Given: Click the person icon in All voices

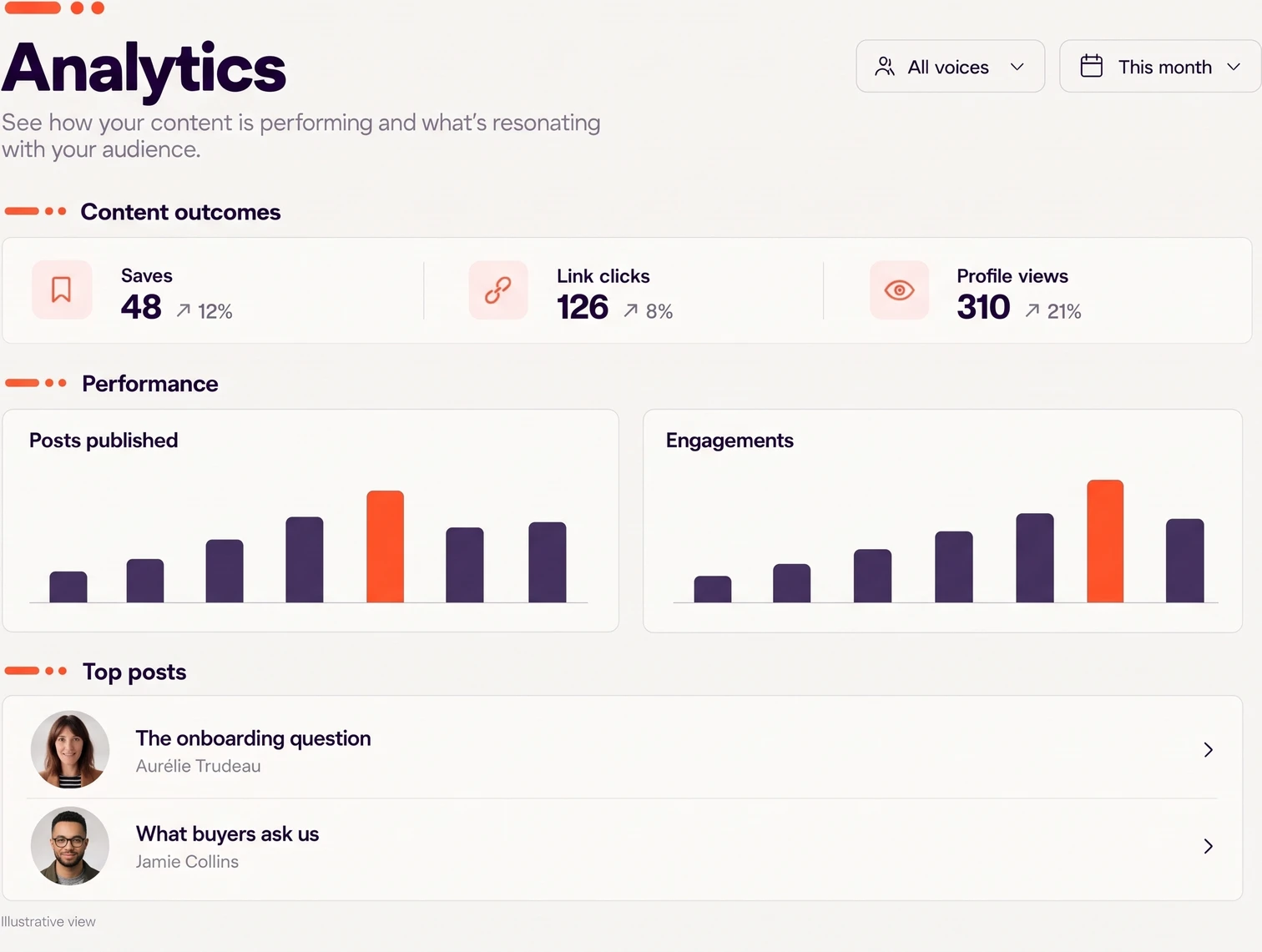Looking at the screenshot, I should [x=885, y=67].
